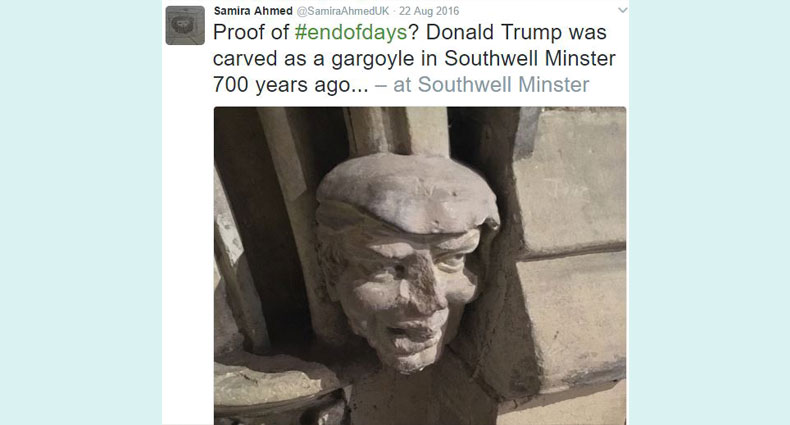Screen dimensions: 790x425
Task: Click the Samira Ahmed display name
Action: pyautogui.click(x=248, y=10)
